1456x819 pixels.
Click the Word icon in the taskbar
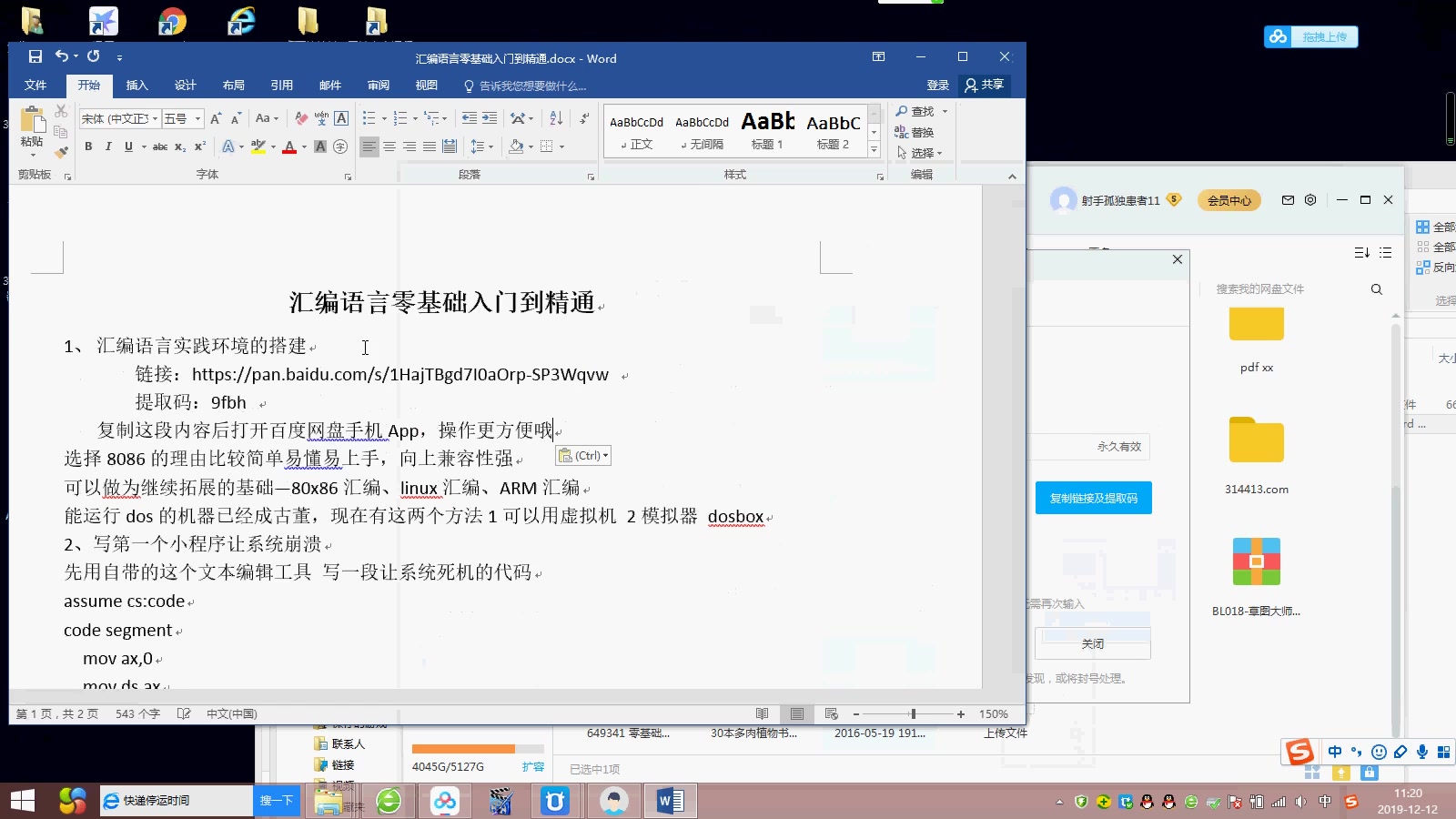click(670, 801)
